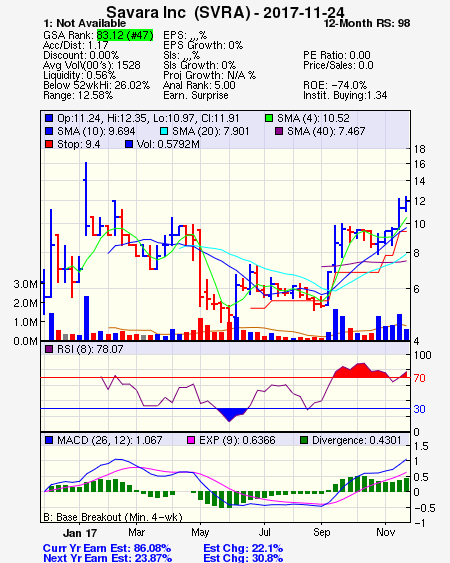Click 'SMA (10): 9.694' legend text

[96, 131]
